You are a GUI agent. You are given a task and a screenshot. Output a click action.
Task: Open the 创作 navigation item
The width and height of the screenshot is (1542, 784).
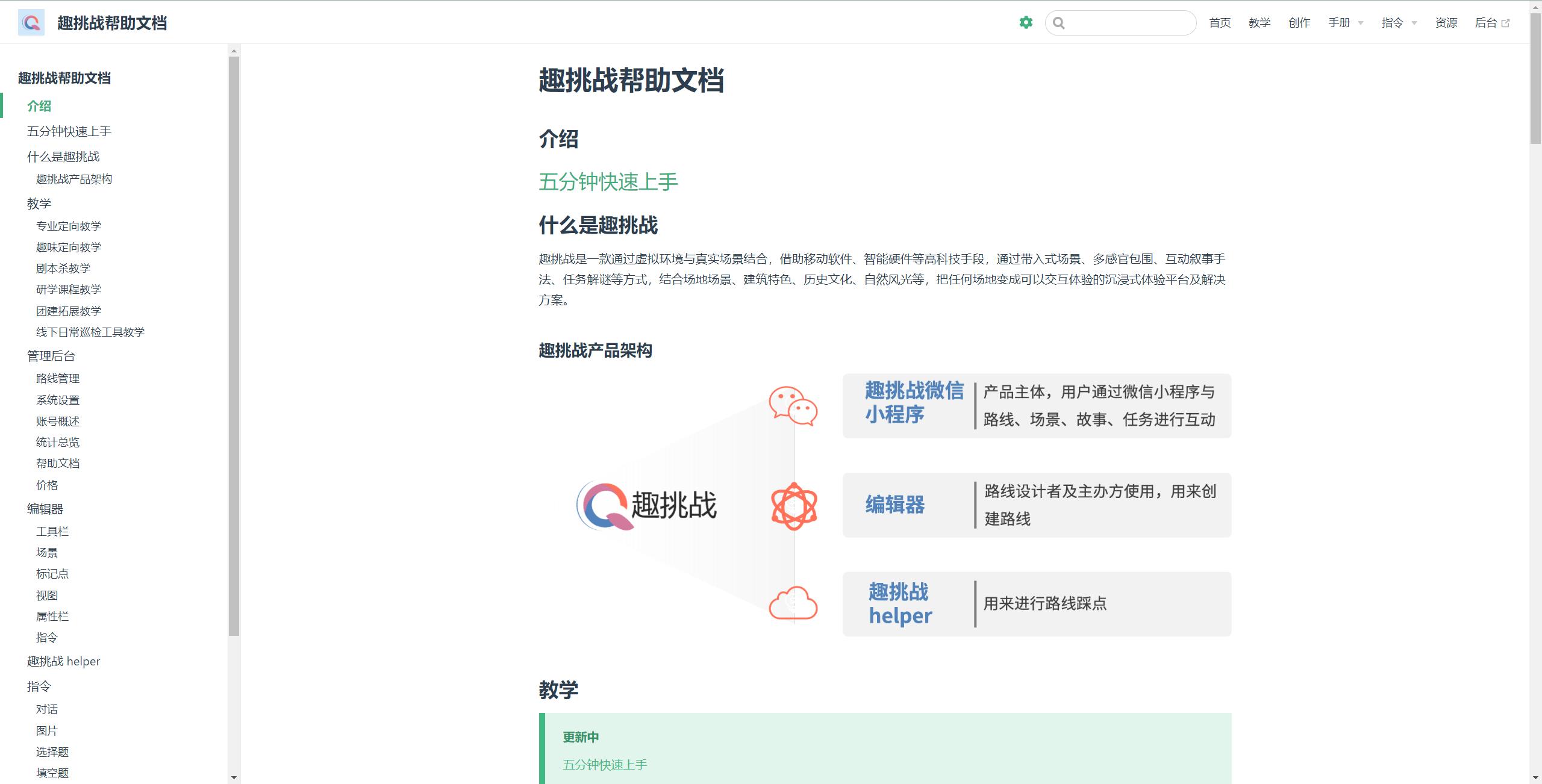(1300, 22)
